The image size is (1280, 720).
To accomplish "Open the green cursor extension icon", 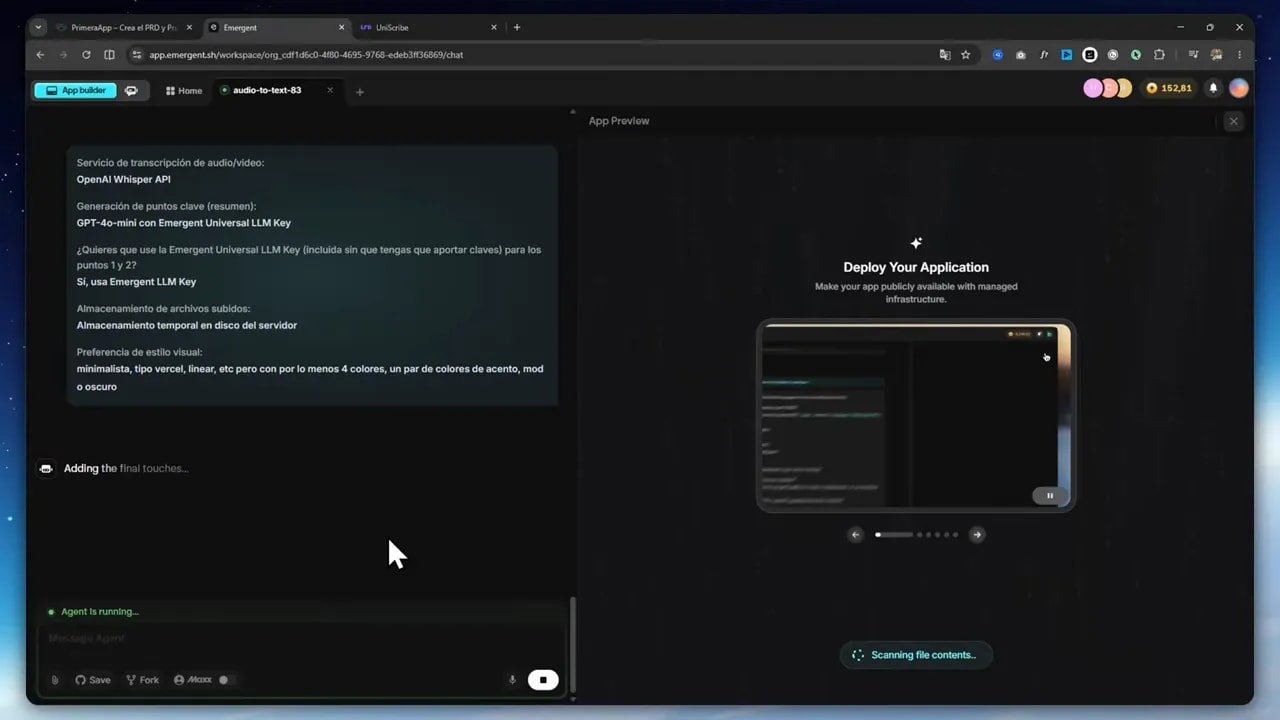I will click(1136, 55).
